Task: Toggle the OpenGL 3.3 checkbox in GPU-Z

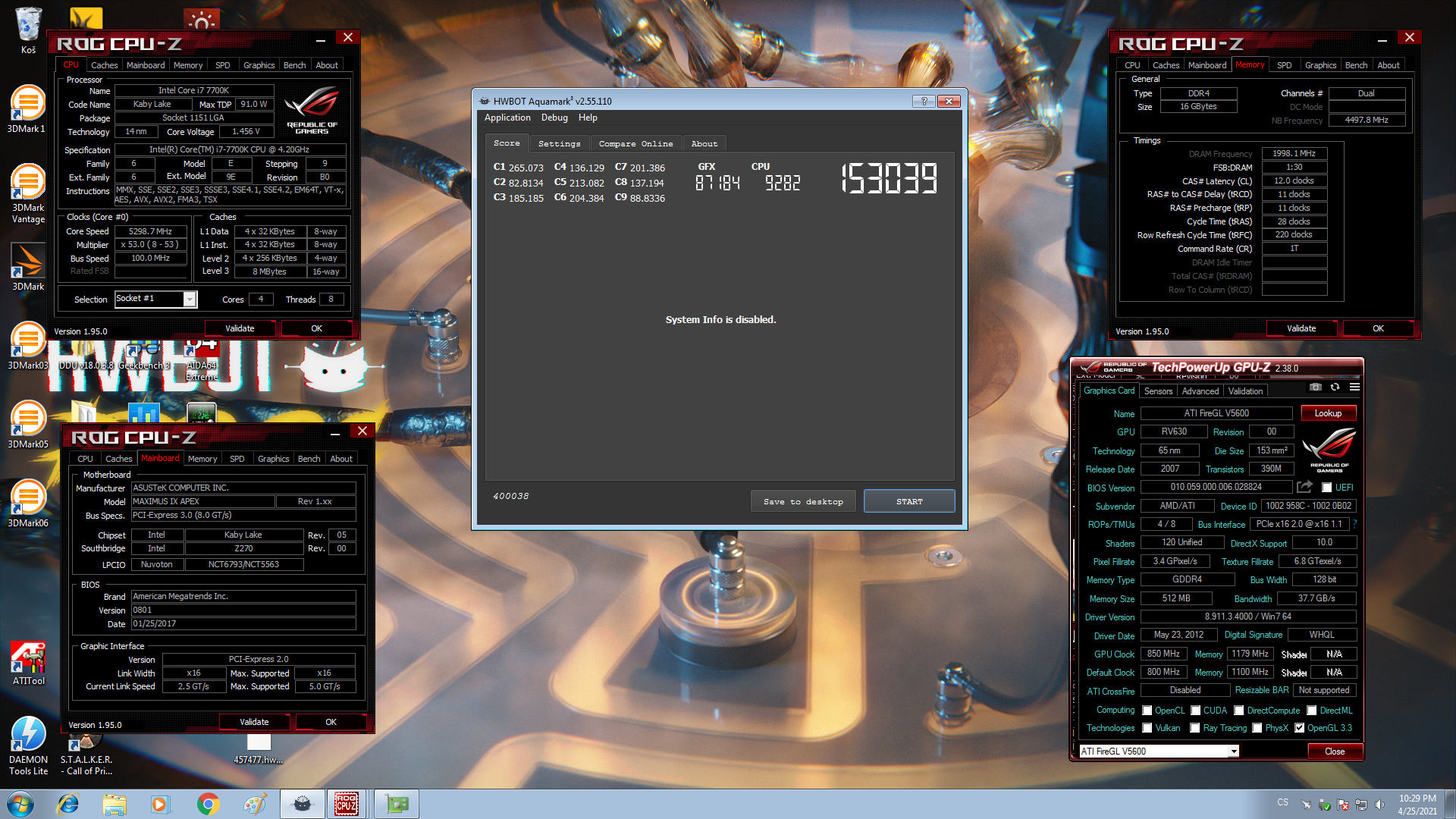Action: (1300, 728)
